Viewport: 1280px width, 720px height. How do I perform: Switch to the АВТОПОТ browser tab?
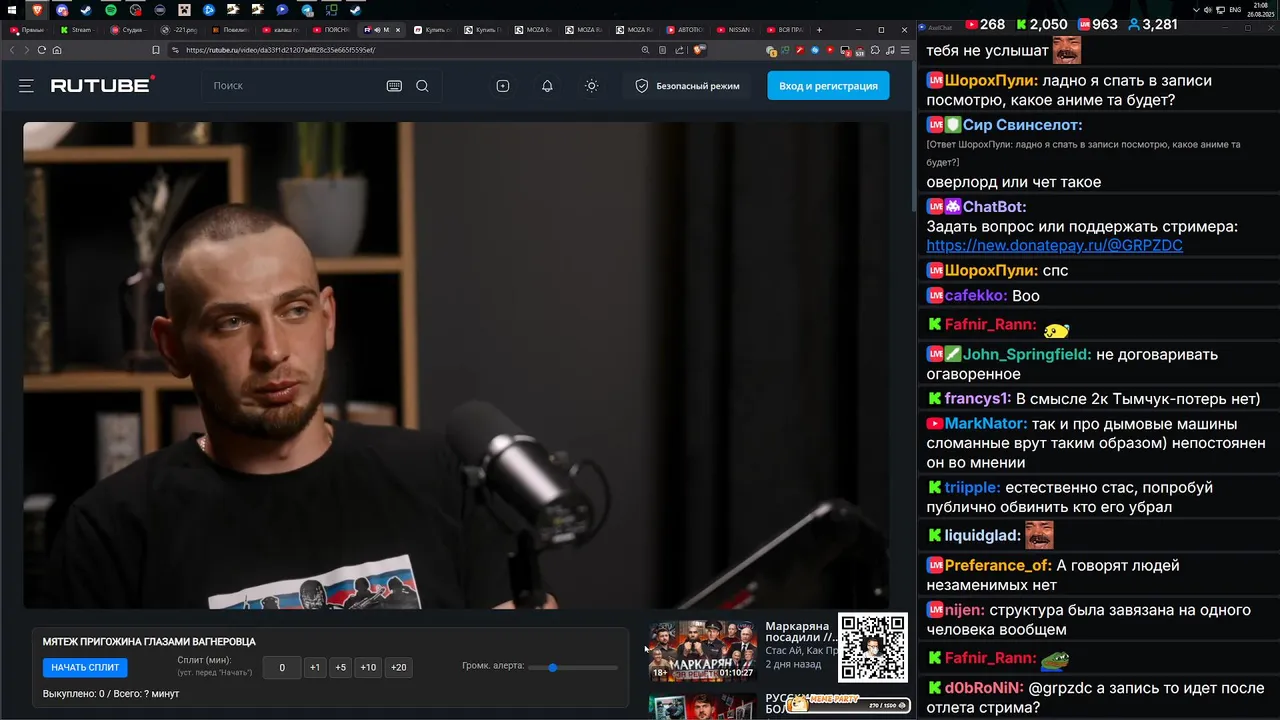(687, 30)
